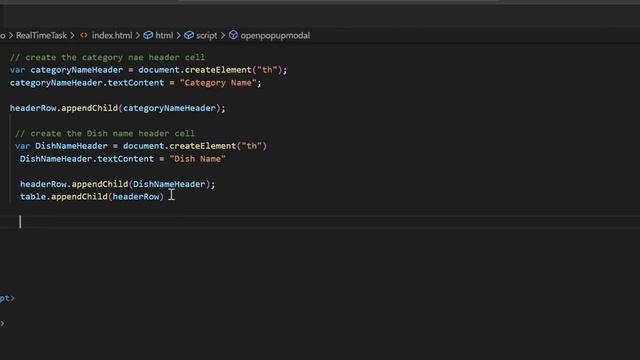
Task: Place cursor on "var DishNameHeader" declaration line
Action: point(141,146)
